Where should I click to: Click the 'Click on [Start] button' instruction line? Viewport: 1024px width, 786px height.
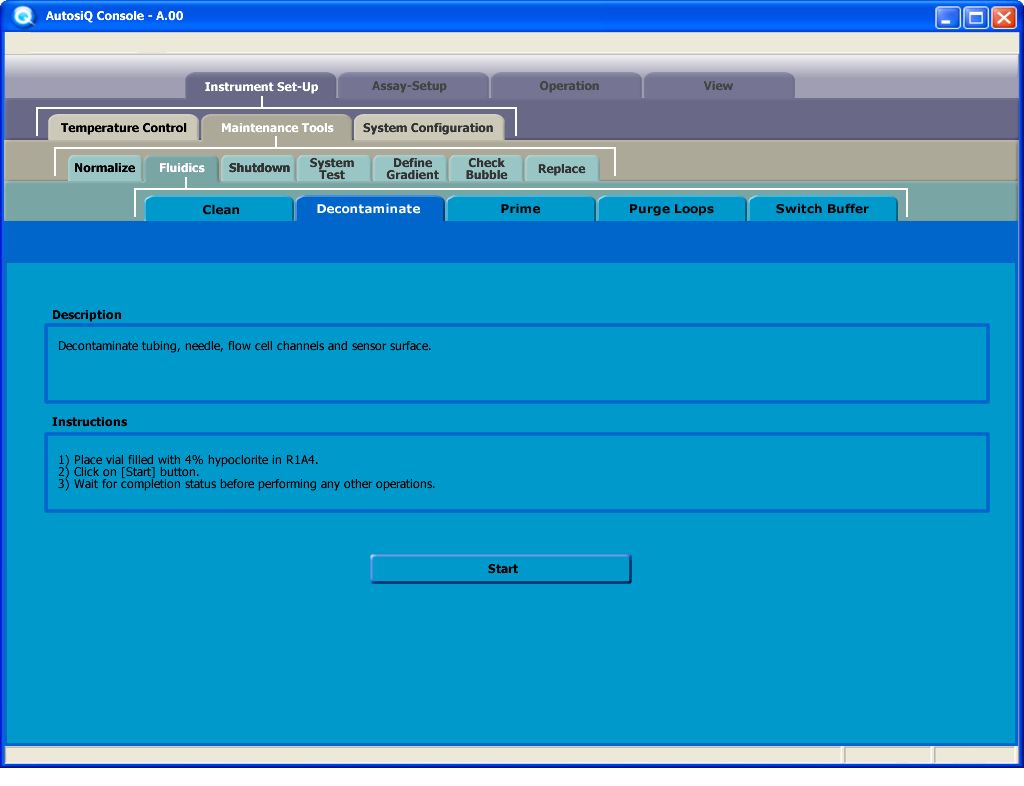coord(129,472)
